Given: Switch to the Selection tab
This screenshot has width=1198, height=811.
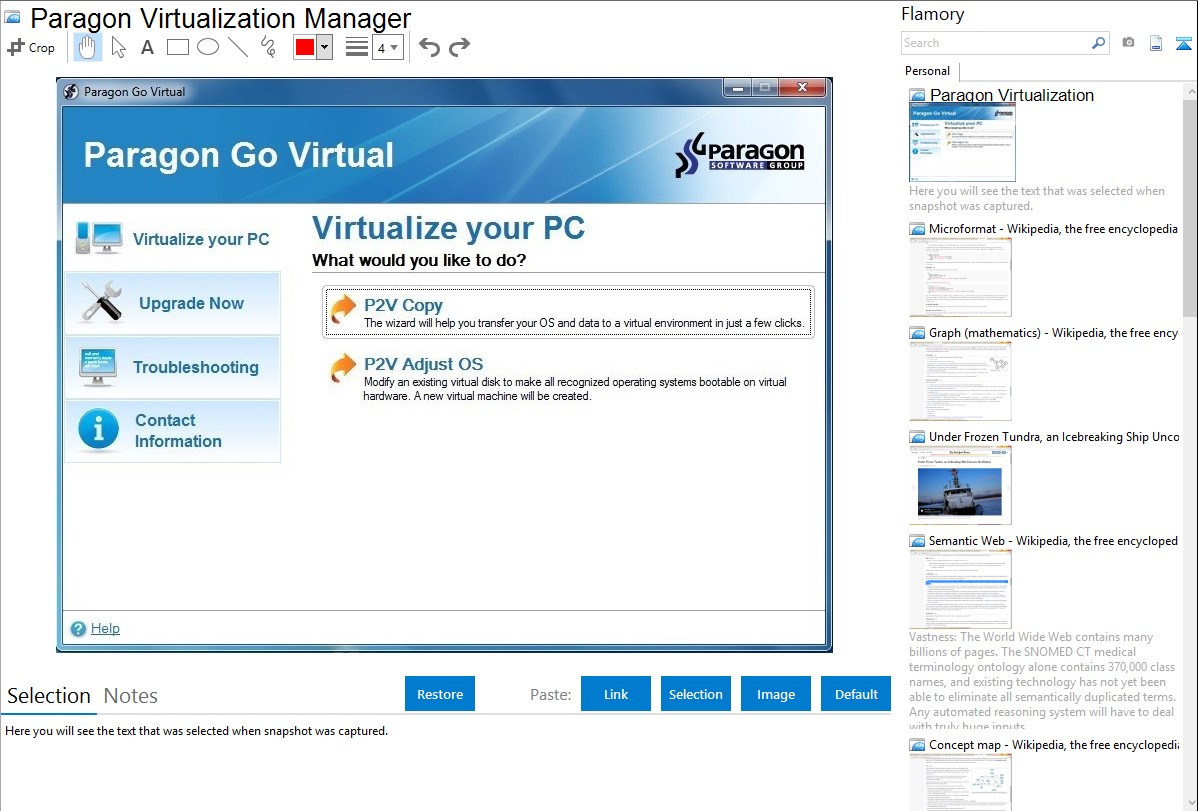Looking at the screenshot, I should coord(49,696).
